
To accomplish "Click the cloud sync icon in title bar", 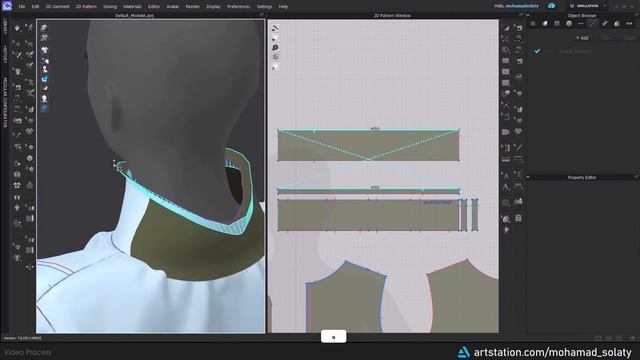I will coord(551,6).
